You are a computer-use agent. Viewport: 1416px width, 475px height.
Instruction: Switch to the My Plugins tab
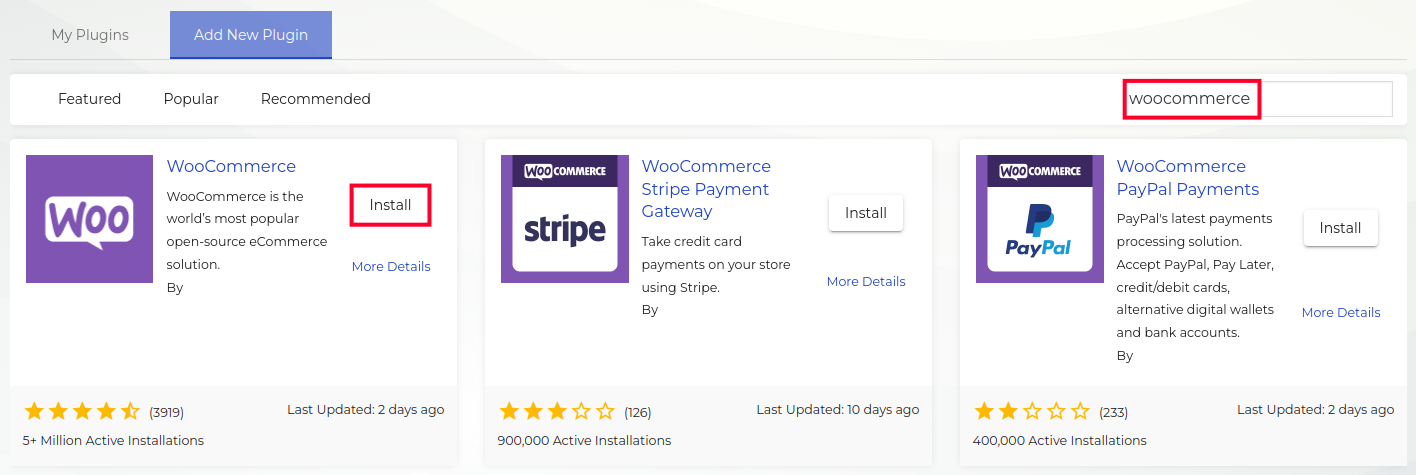[x=90, y=35]
